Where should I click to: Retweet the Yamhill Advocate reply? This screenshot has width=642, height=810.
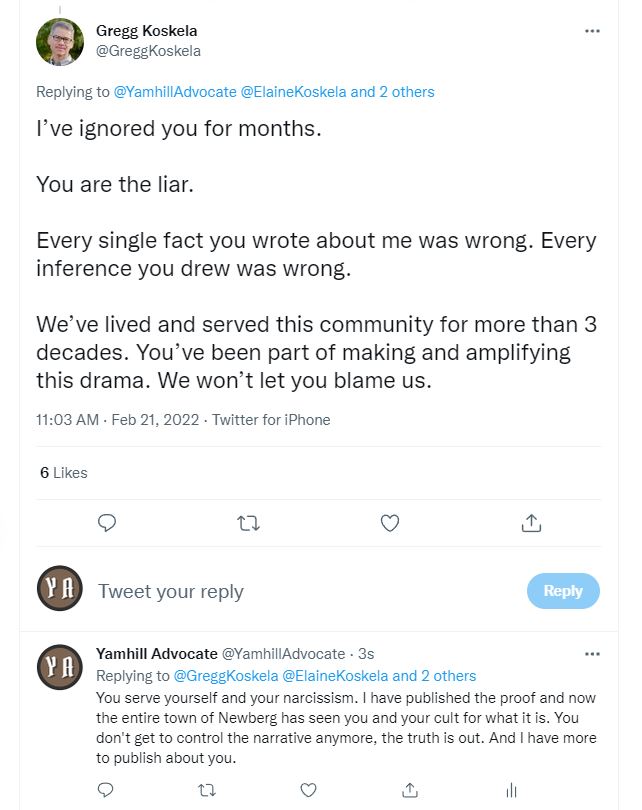pos(207,790)
